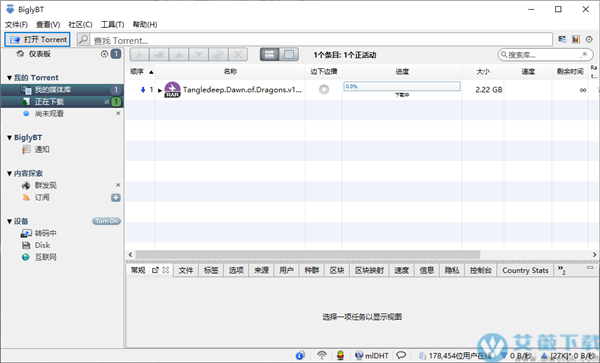Image resolution: width=600 pixels, height=363 pixels.
Task: Switch to the Country Stats tab
Action: (x=525, y=270)
